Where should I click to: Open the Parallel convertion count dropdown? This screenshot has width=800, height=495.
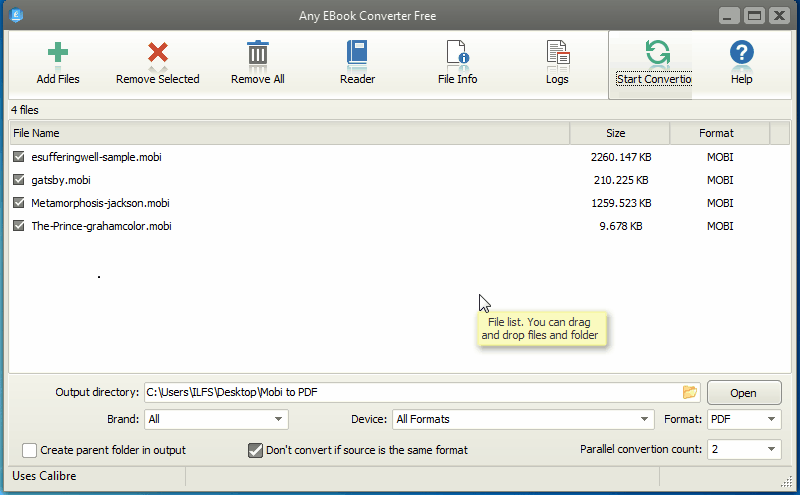(x=744, y=450)
